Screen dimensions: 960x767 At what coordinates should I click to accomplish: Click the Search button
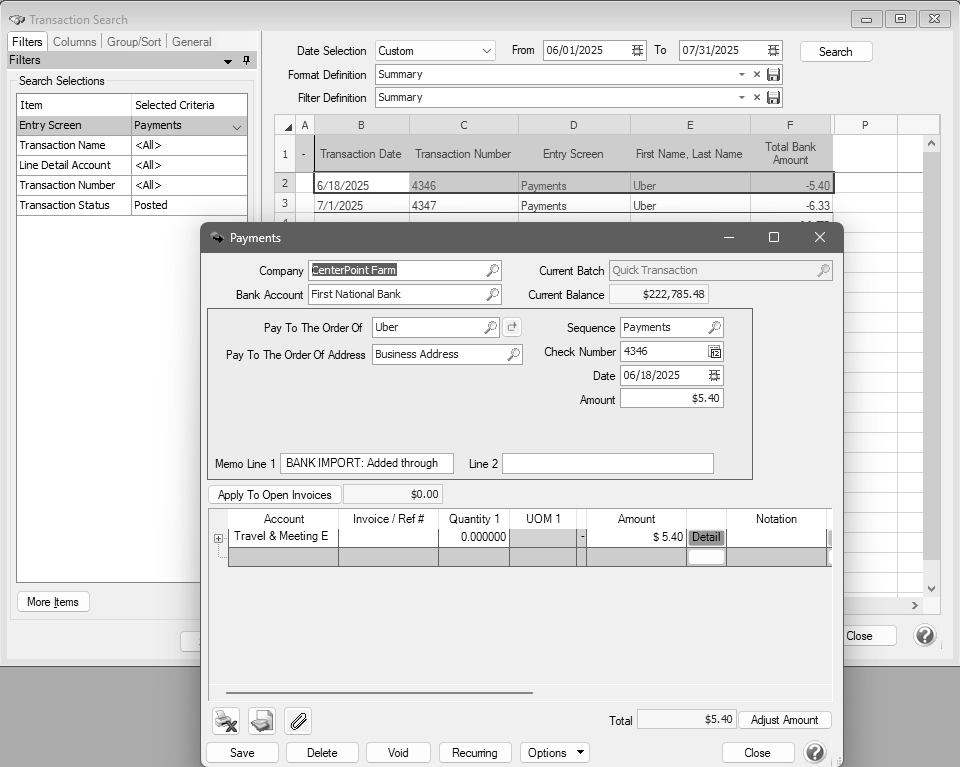(835, 51)
